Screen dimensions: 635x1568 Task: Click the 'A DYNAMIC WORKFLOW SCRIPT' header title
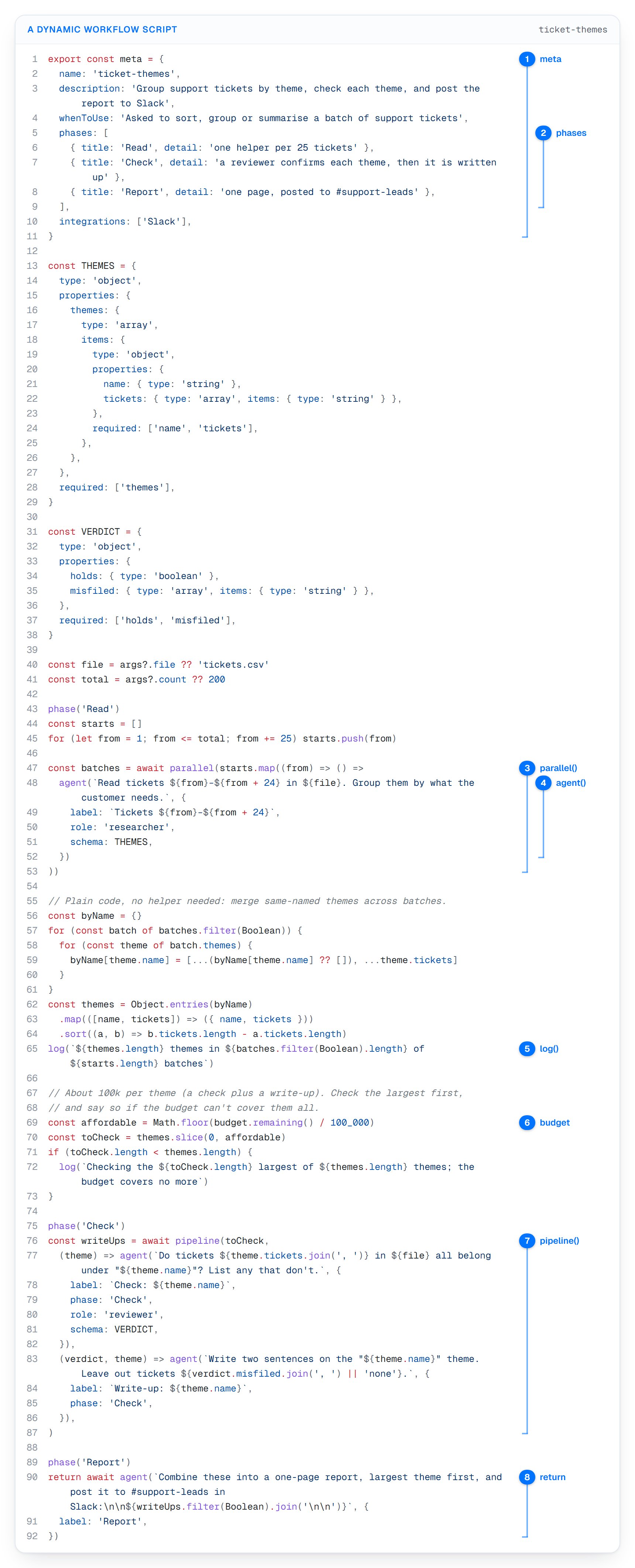pos(102,29)
